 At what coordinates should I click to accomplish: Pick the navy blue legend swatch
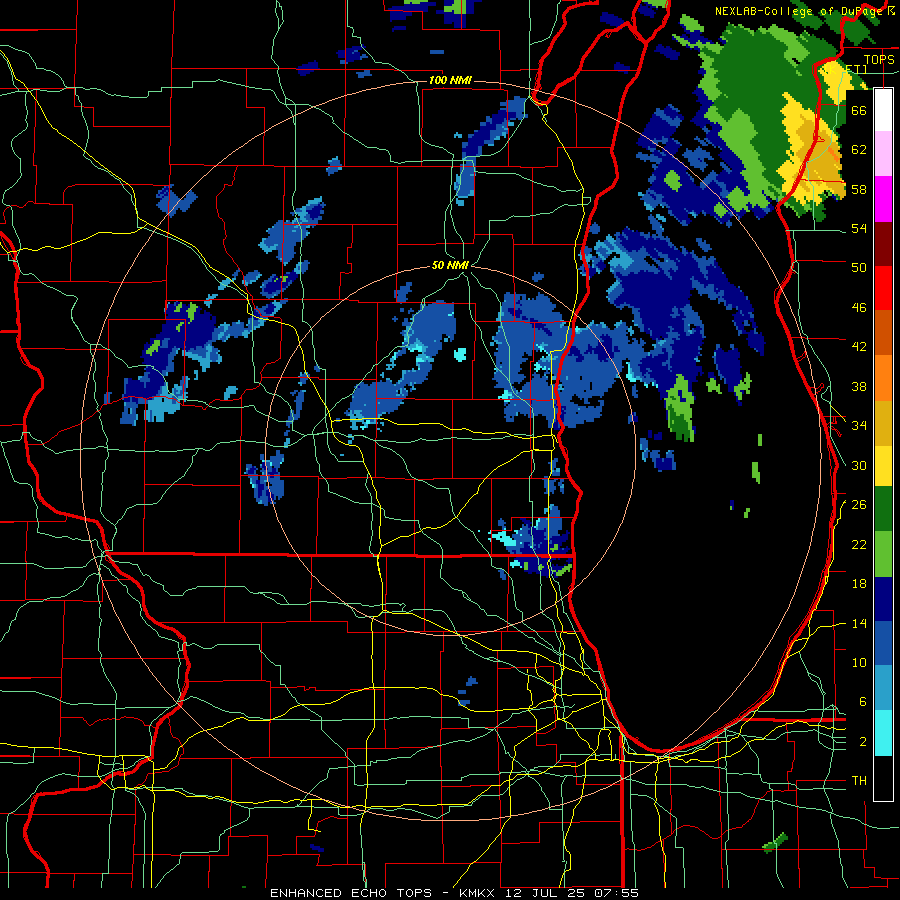pos(883,599)
